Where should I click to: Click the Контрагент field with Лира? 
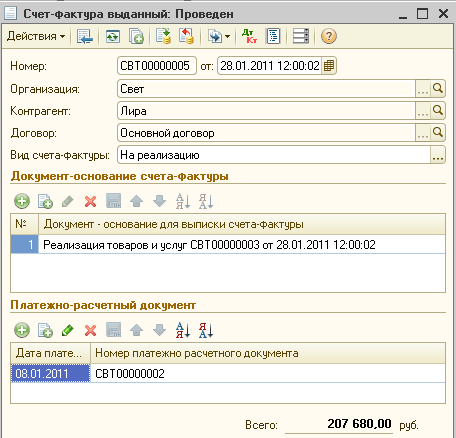[x=266, y=111]
